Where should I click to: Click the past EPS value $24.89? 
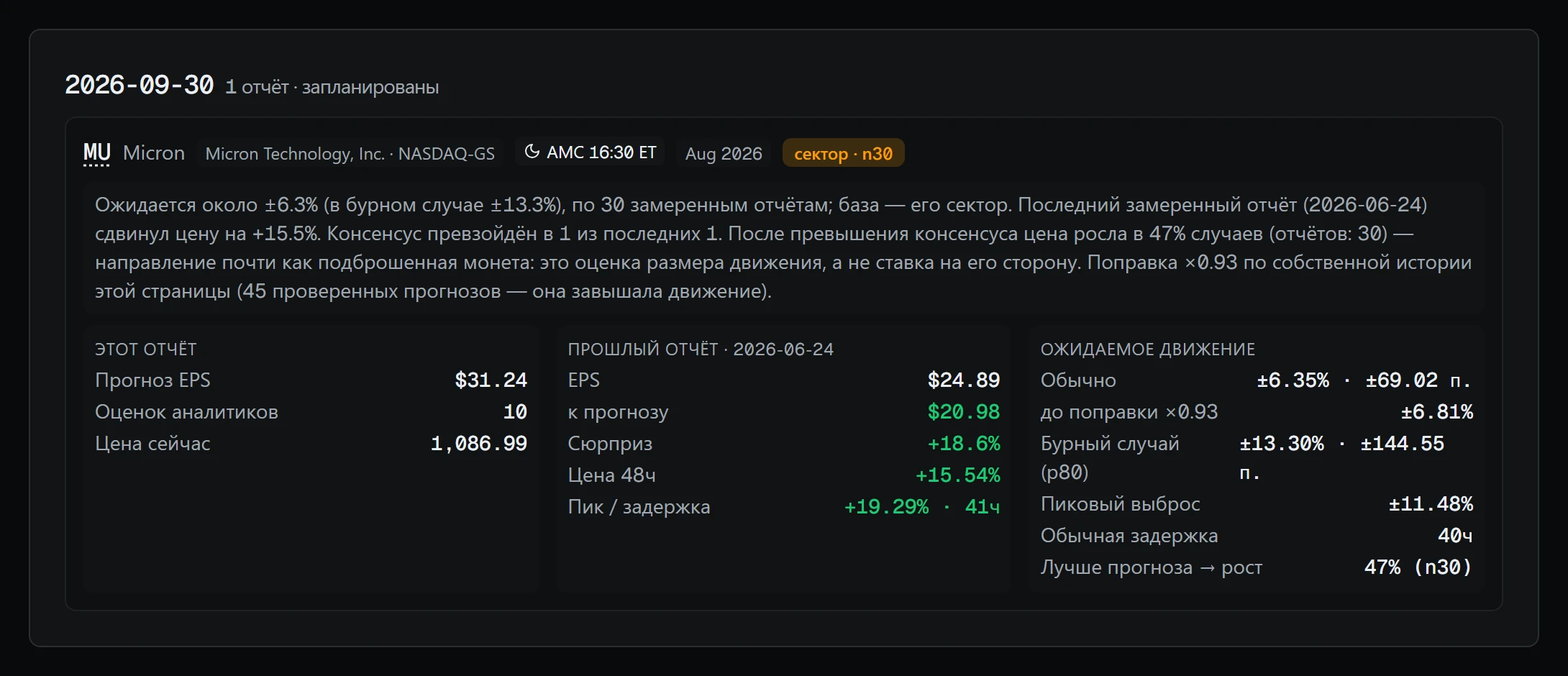tap(963, 380)
